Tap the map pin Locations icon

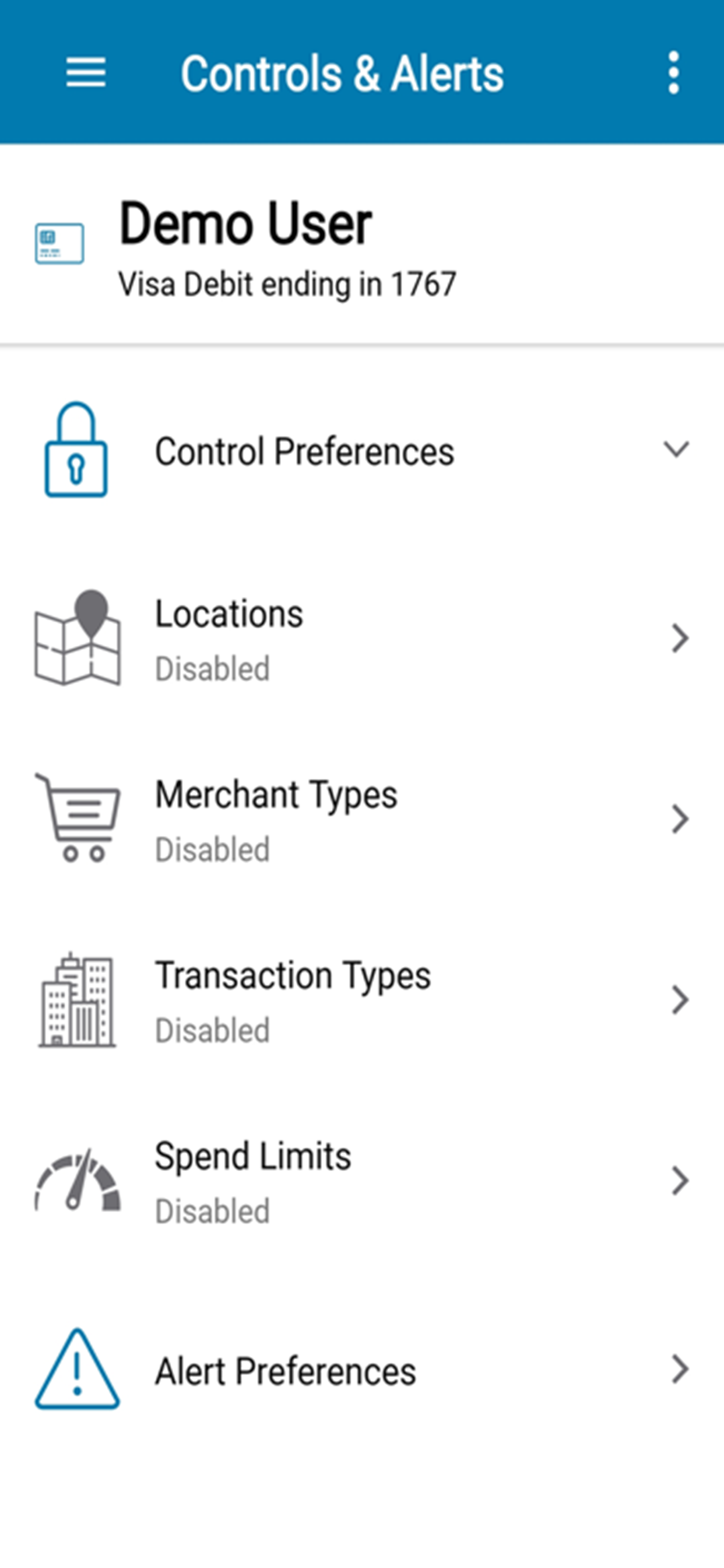coord(78,638)
